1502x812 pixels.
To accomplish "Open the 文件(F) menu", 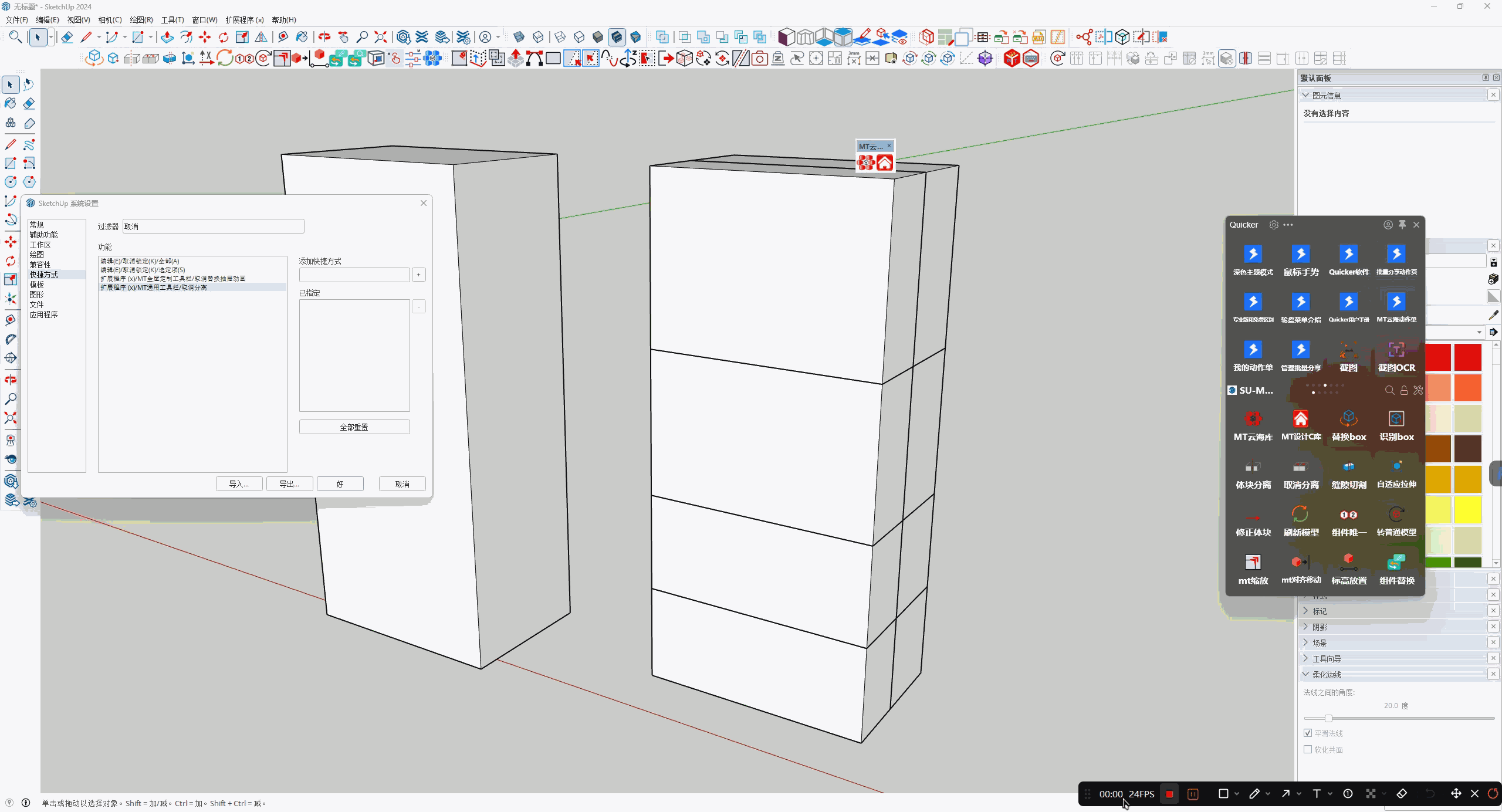I will click(16, 20).
